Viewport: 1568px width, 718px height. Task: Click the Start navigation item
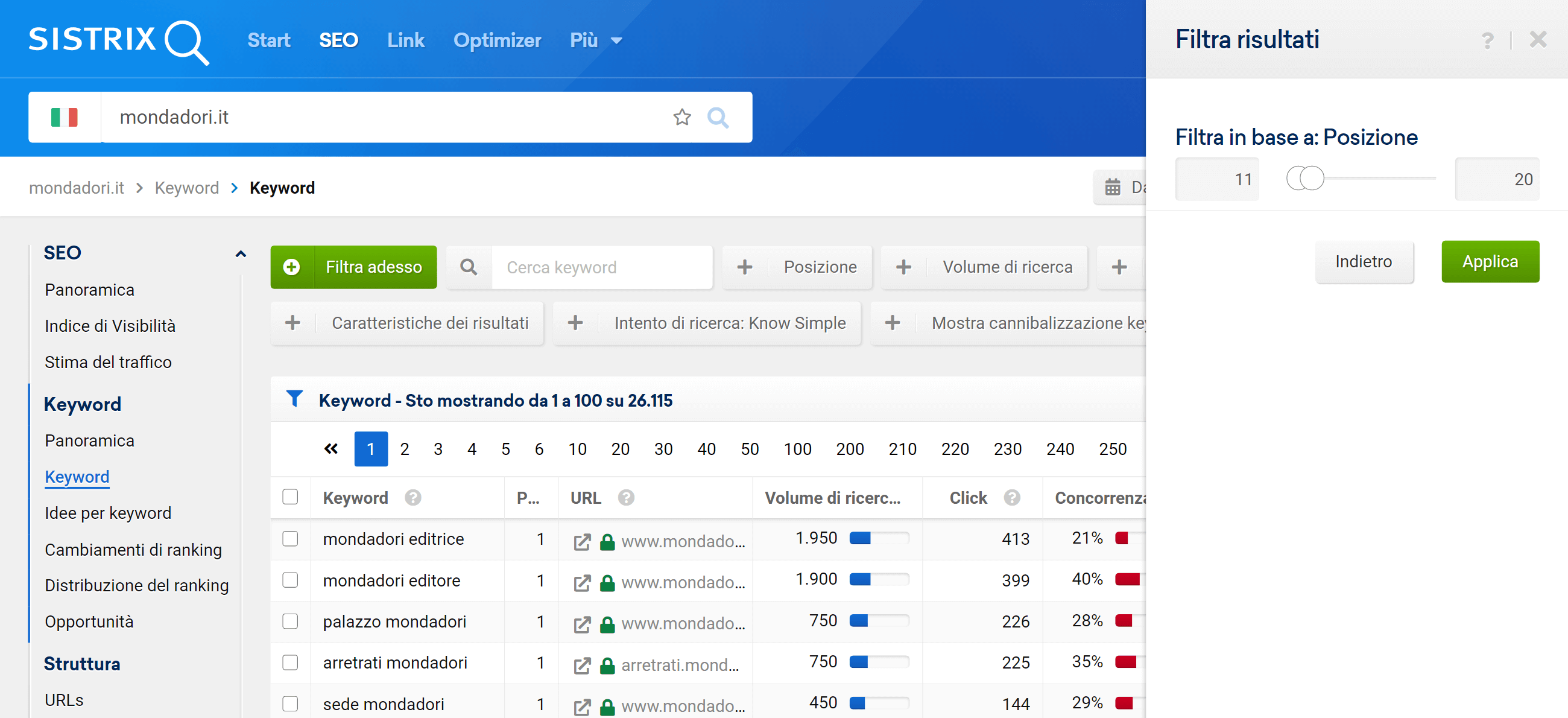click(x=268, y=40)
